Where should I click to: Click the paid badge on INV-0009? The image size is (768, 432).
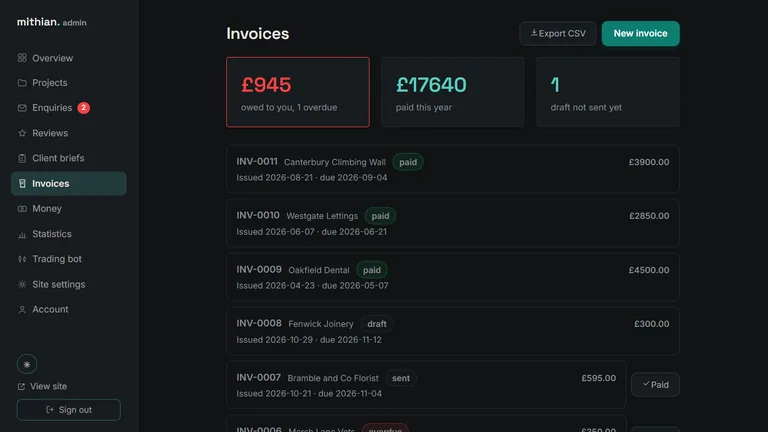[372, 270]
